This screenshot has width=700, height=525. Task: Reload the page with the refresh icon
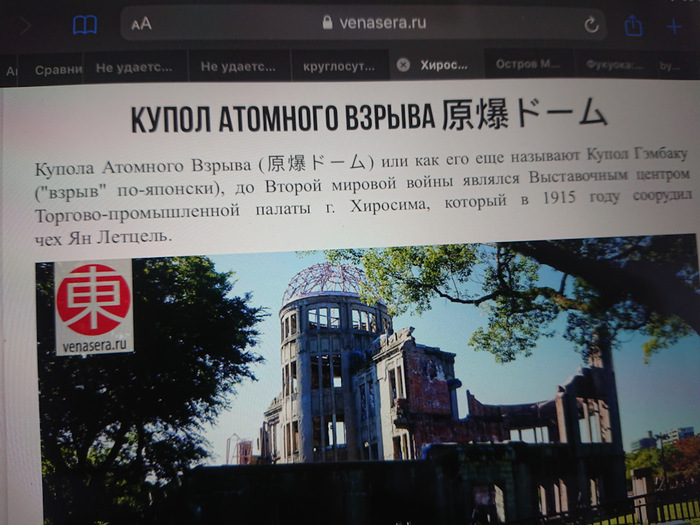[591, 25]
